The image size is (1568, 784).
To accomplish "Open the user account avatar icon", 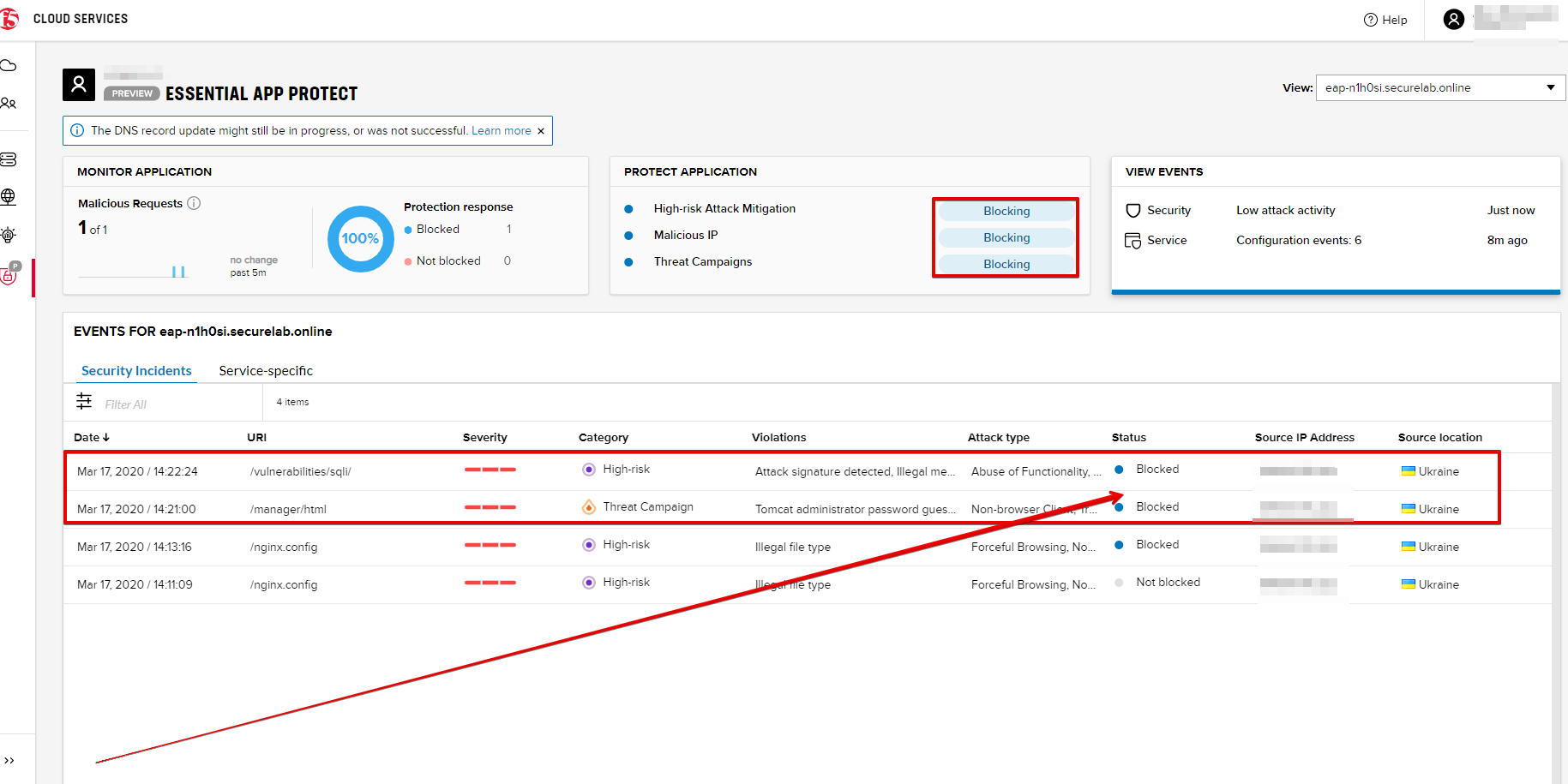I will tap(1453, 19).
